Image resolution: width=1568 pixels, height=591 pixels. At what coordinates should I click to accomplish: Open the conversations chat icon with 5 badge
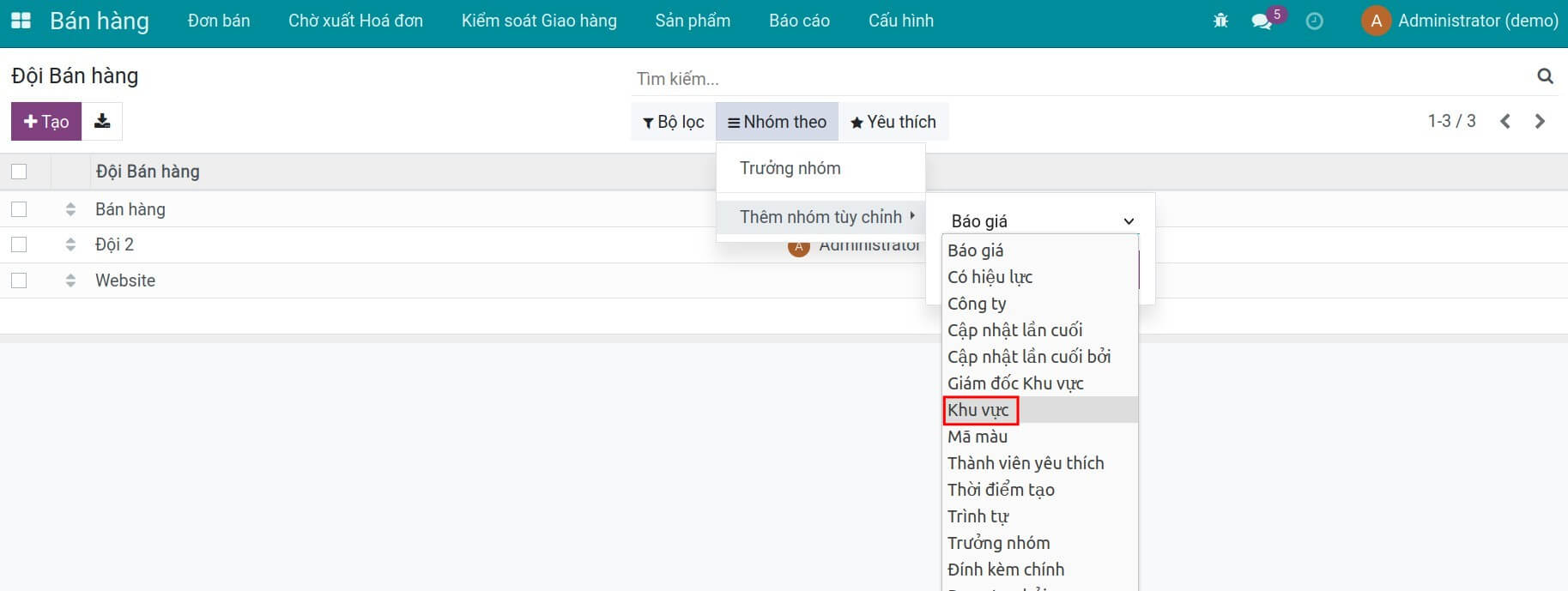1262,21
